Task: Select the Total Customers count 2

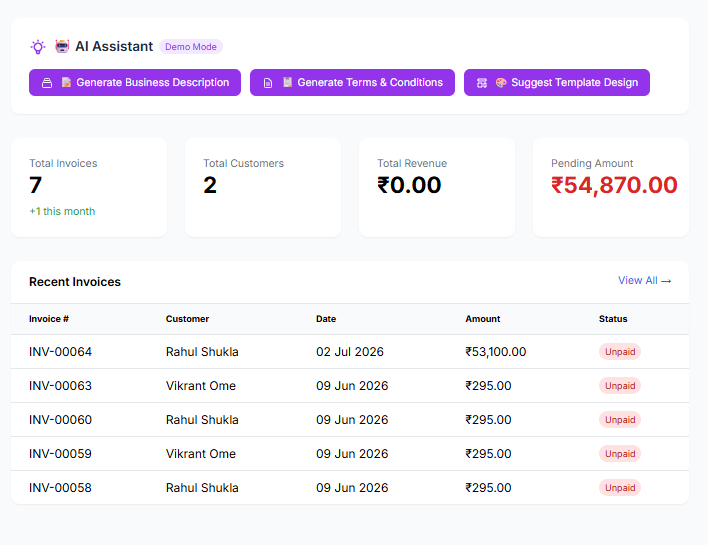Action: tap(210, 185)
